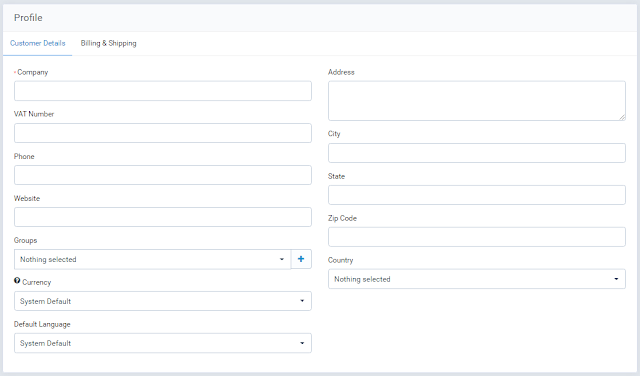The width and height of the screenshot is (640, 376).
Task: Click into the VAT Number field
Action: coord(163,133)
